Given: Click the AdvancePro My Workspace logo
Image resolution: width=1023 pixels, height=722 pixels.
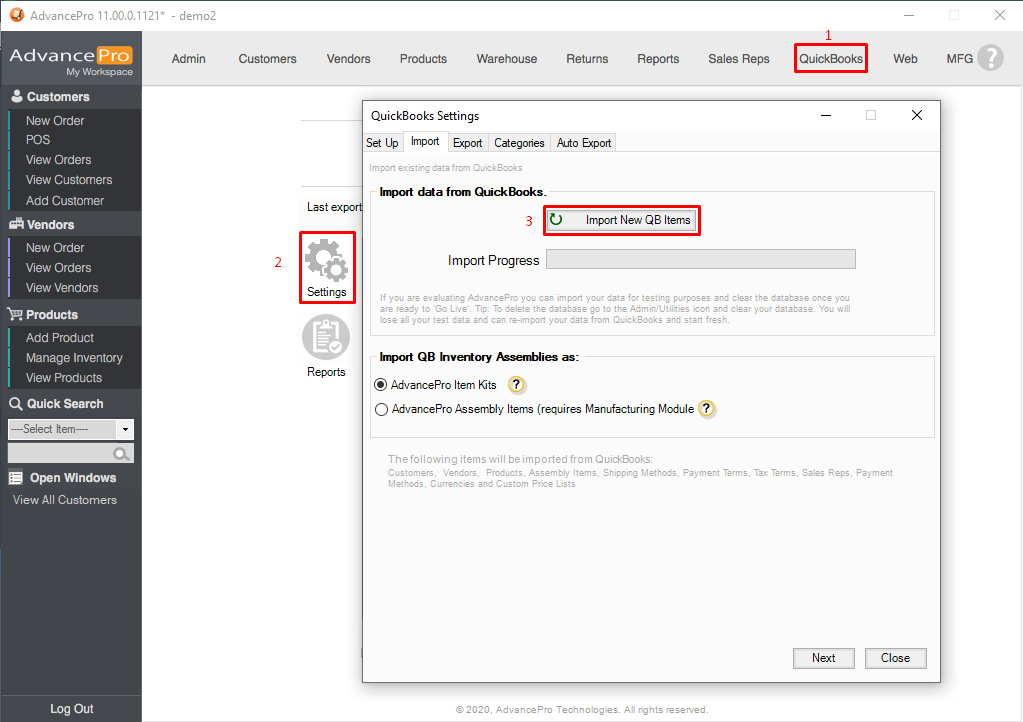Looking at the screenshot, I should tap(71, 59).
